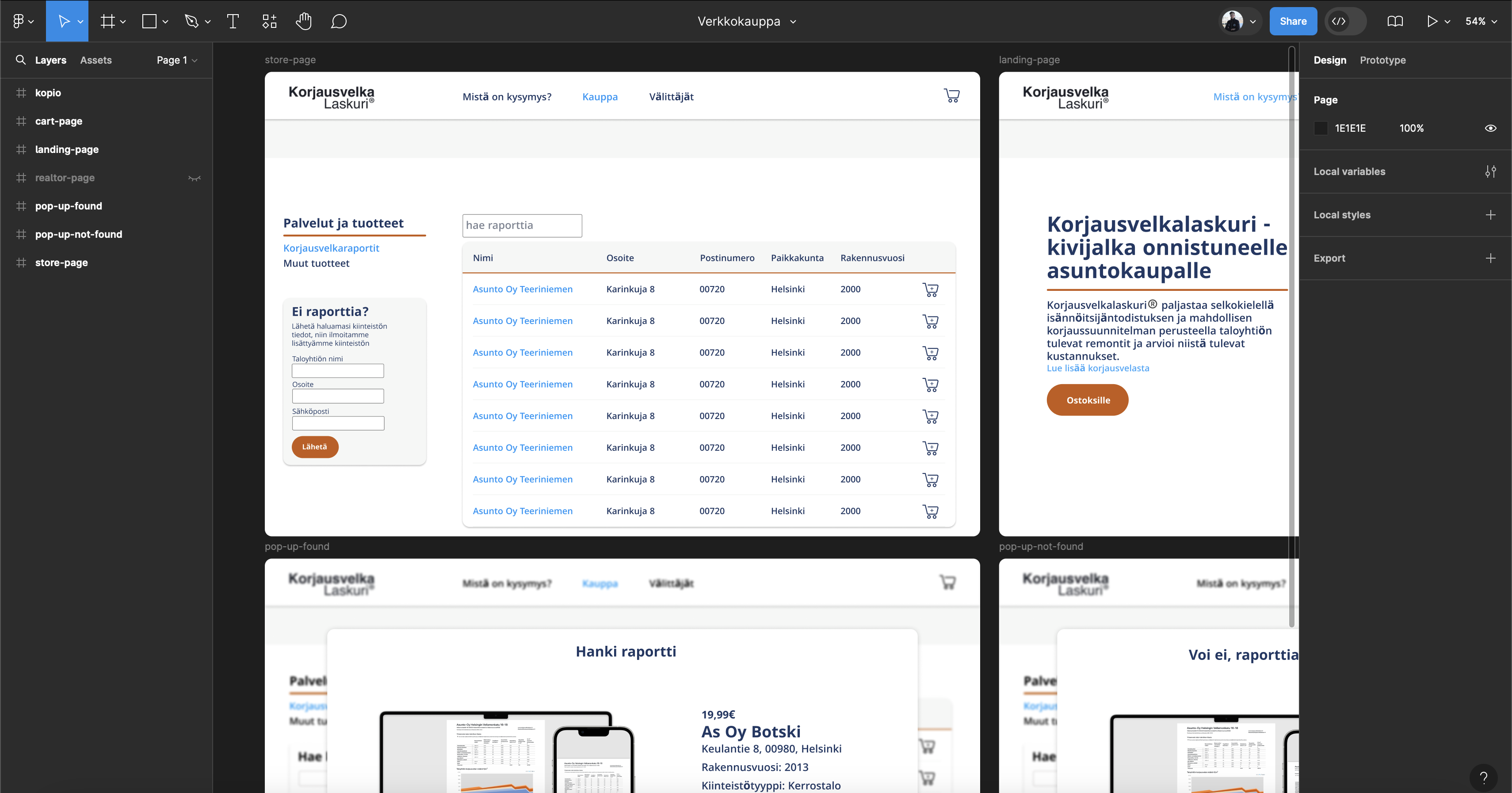The width and height of the screenshot is (1512, 793).
Task: Click store-page header shopping cart icon
Action: coord(951,95)
